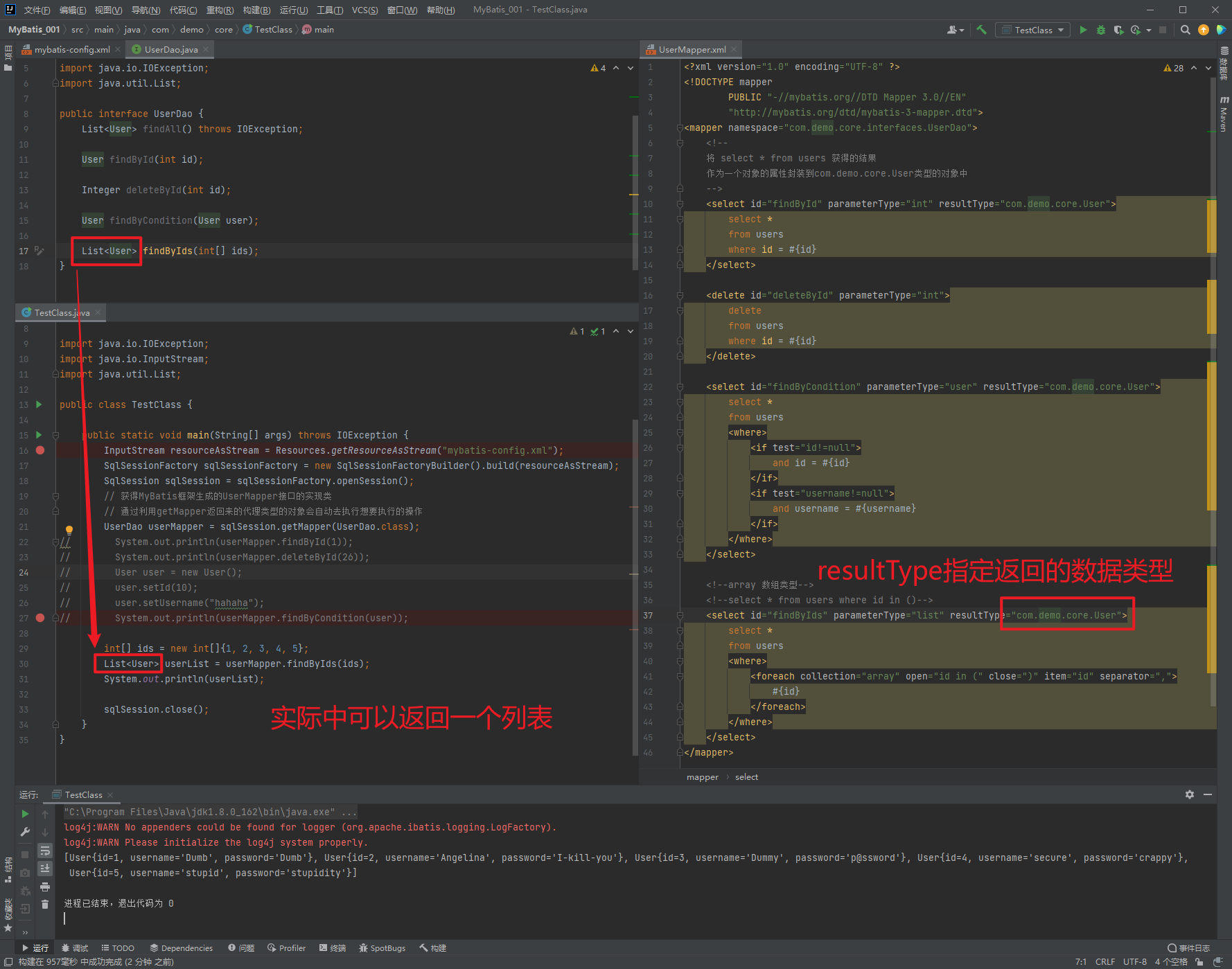Open the 构建(B) Build menu
1232x969 pixels.
pyautogui.click(x=256, y=10)
